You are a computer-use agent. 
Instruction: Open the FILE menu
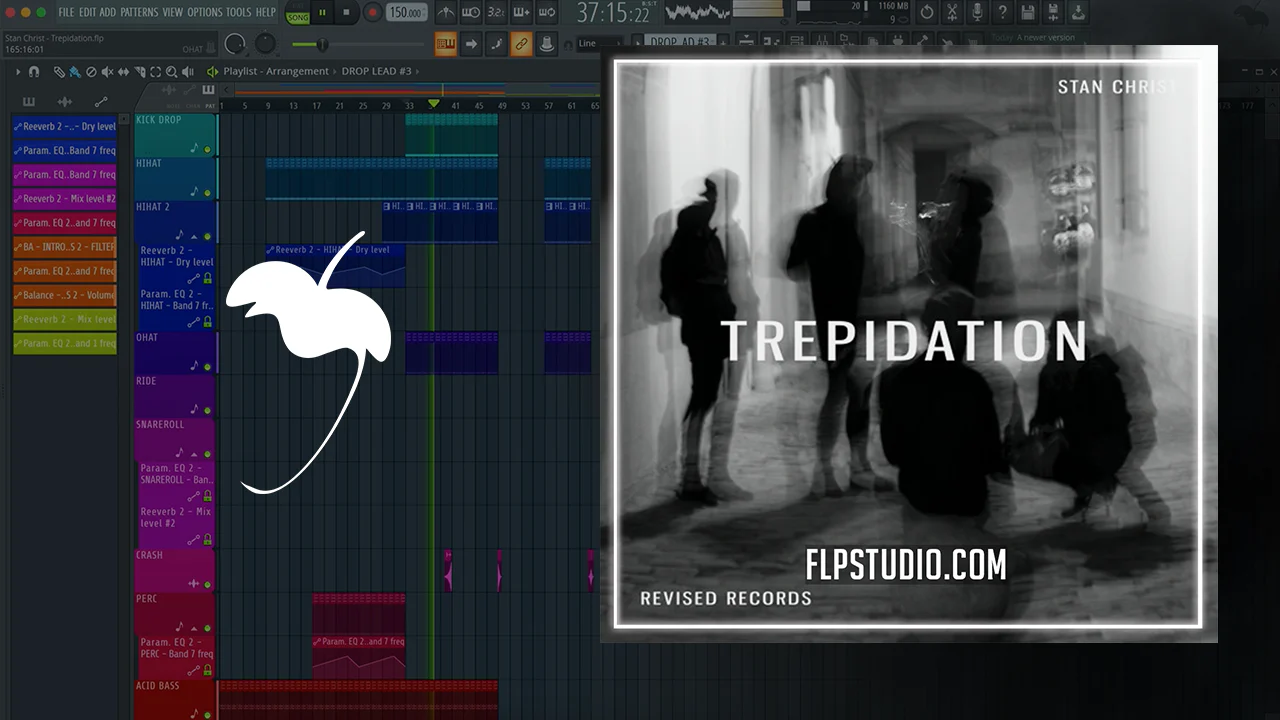click(x=66, y=12)
